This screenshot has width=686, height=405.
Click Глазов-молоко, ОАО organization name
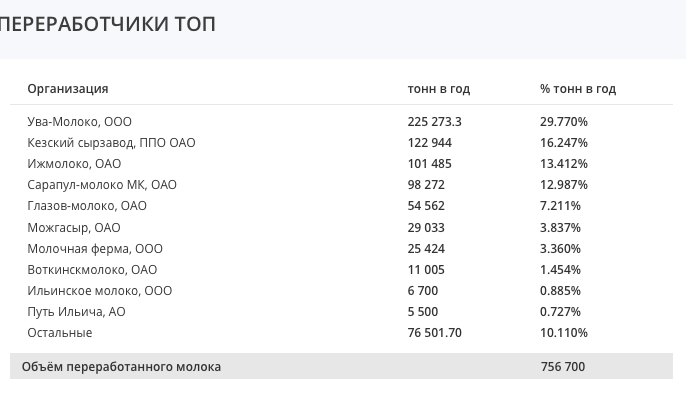pyautogui.click(x=87, y=206)
